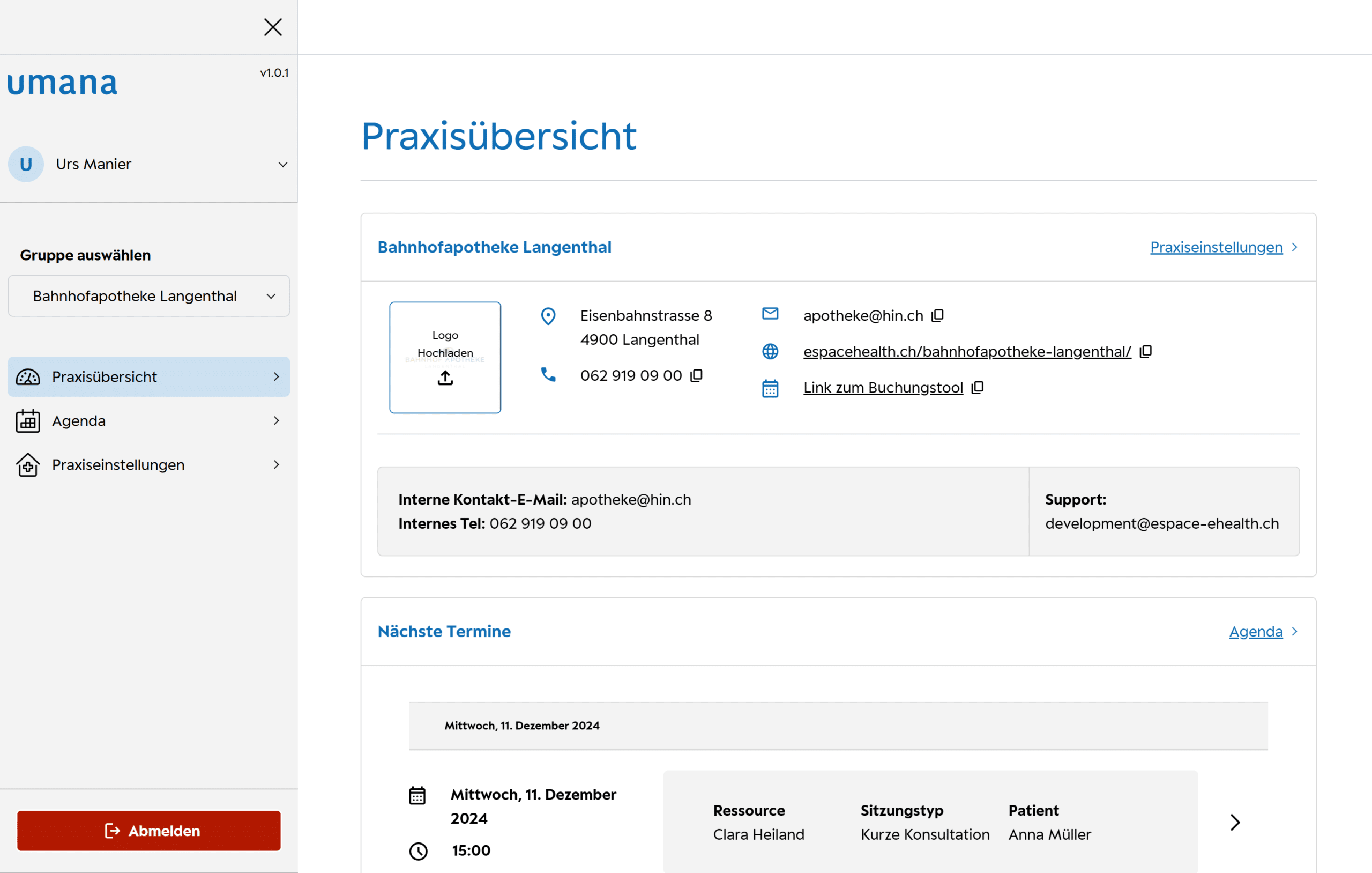Copy the Buchungstool link

[977, 388]
